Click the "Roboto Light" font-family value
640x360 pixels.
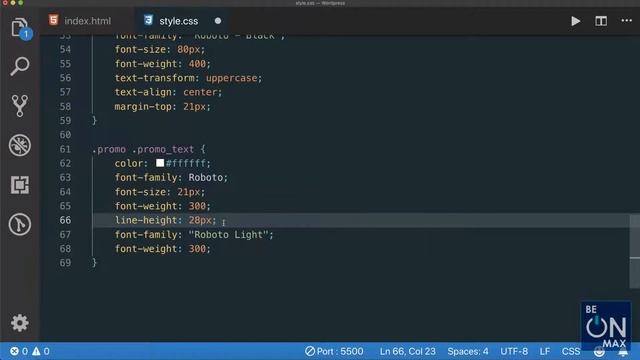(228, 235)
